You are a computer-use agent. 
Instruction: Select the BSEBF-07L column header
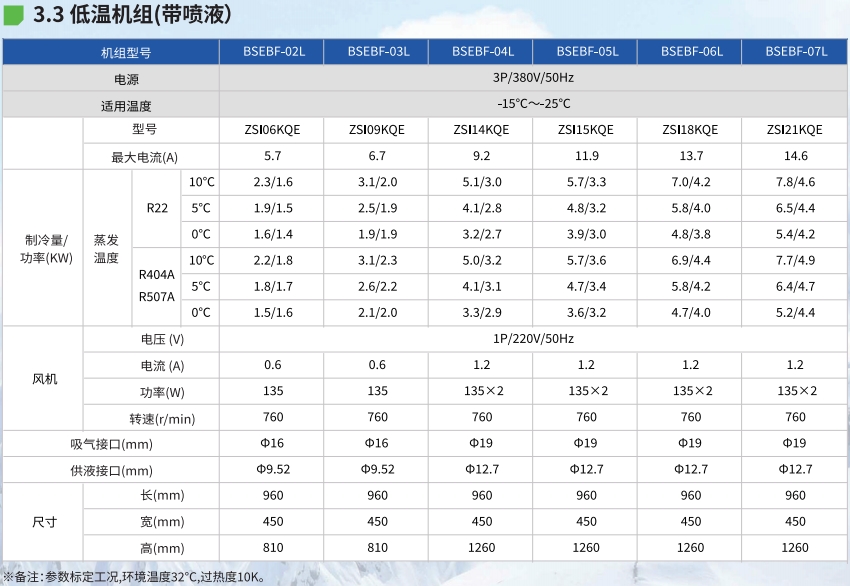coord(796,52)
